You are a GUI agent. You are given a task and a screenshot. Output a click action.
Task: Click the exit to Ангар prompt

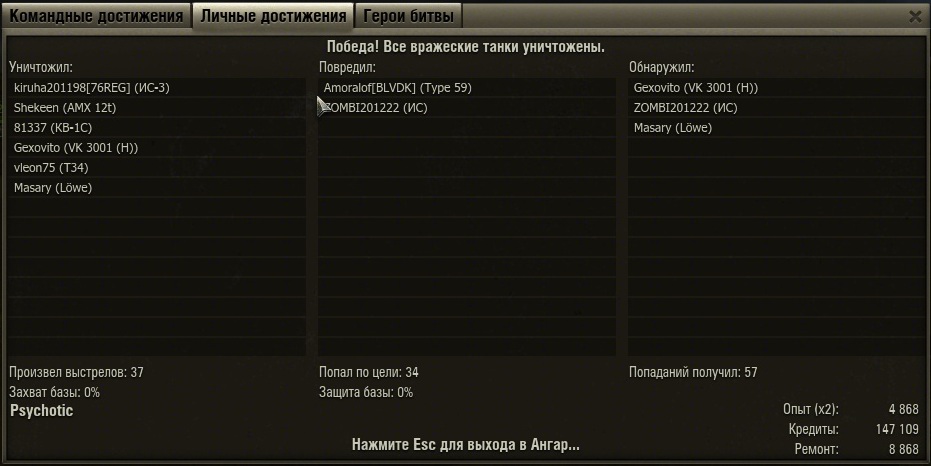pos(466,445)
